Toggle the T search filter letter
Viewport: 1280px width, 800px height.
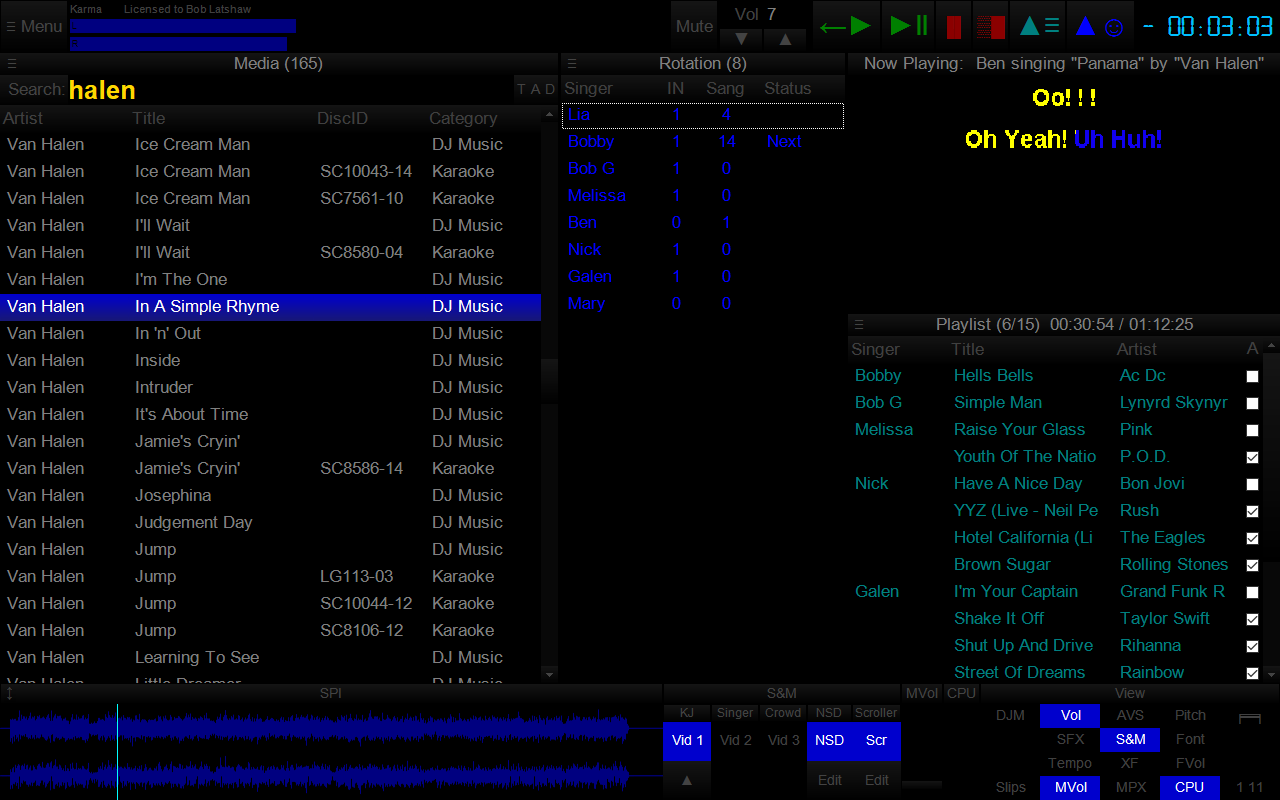click(521, 89)
